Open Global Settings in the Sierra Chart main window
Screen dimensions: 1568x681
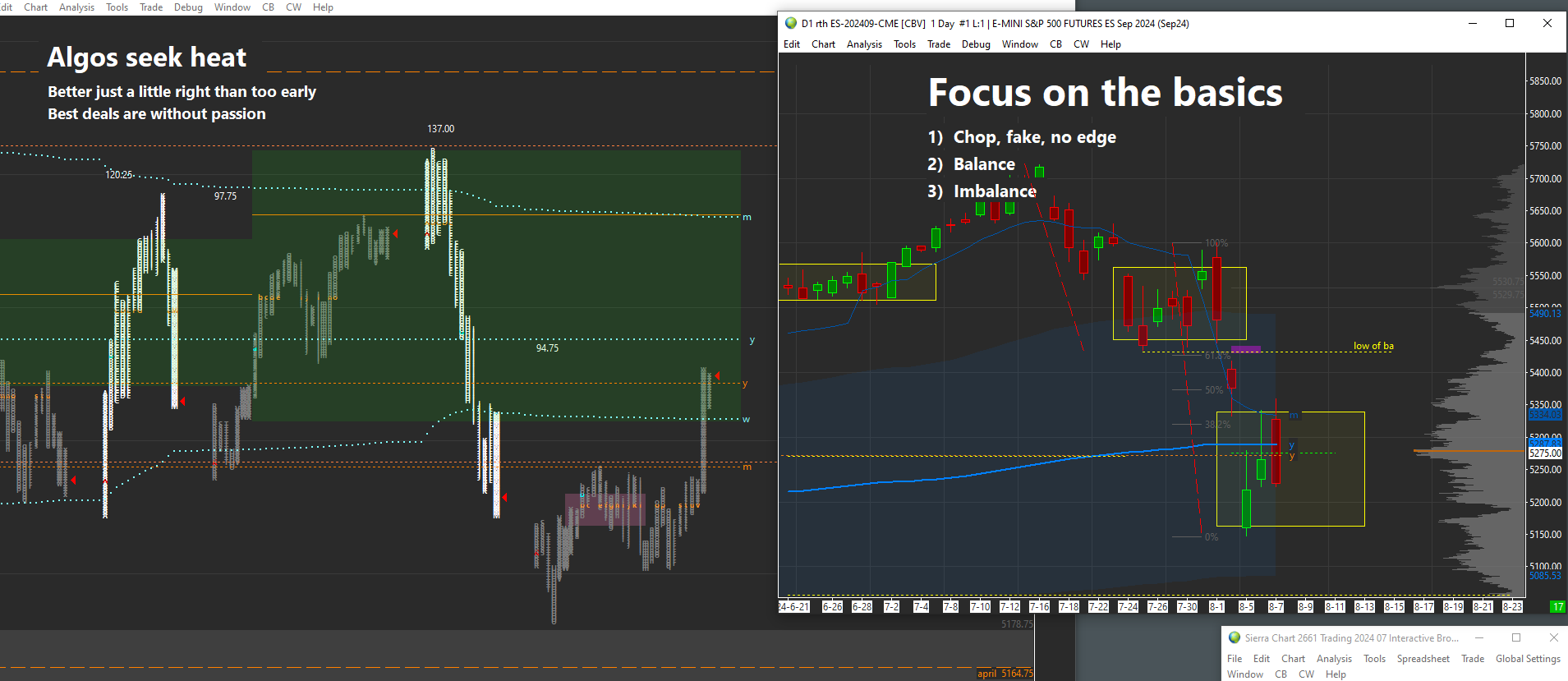[x=1528, y=659]
